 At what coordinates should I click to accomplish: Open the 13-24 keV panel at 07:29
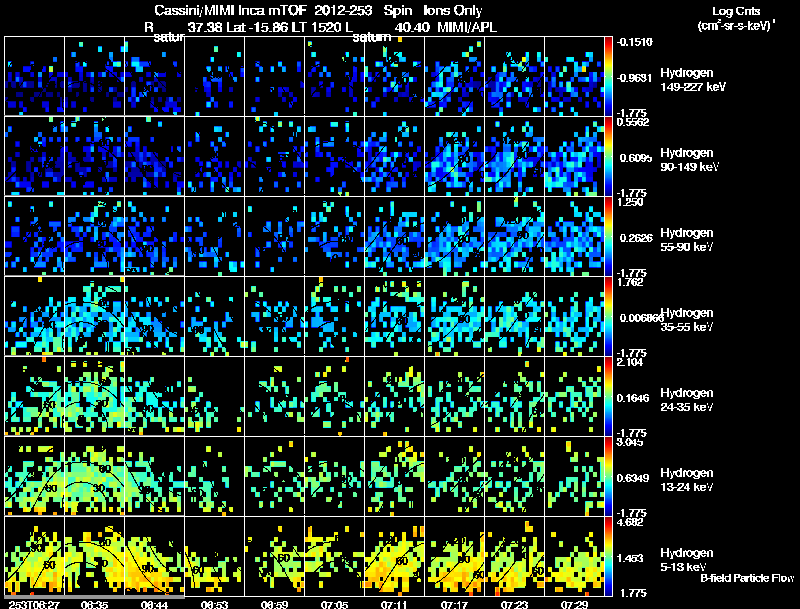[574, 476]
